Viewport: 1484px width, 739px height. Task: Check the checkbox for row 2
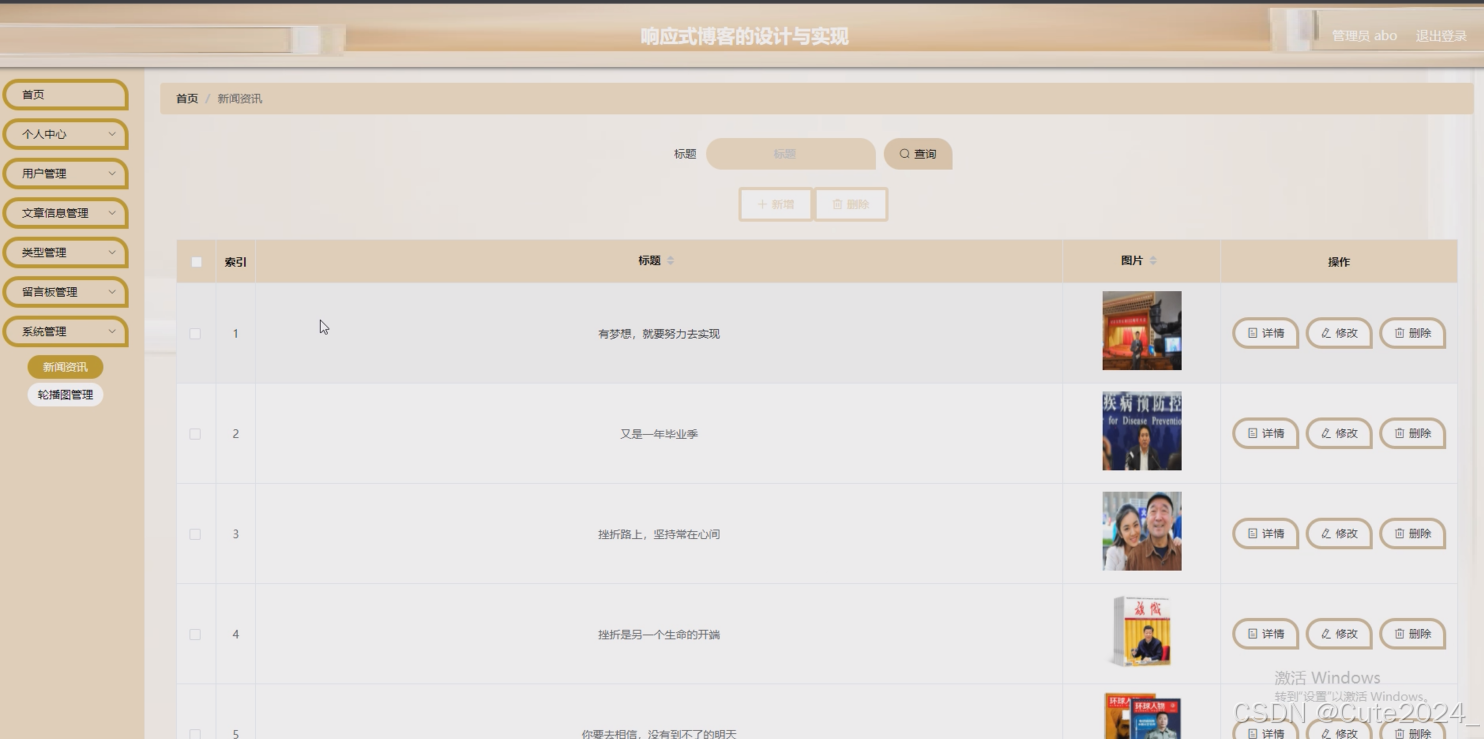click(195, 434)
